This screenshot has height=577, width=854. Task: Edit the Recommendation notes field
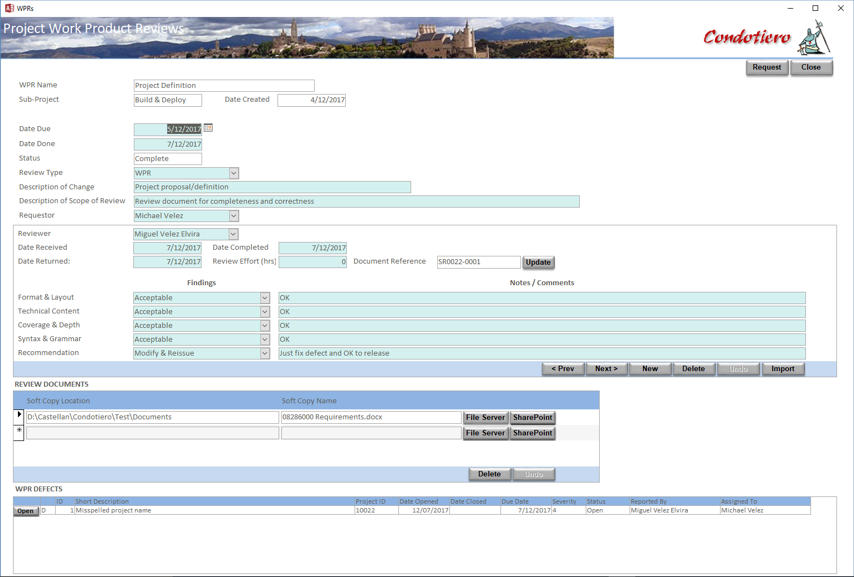click(x=542, y=354)
